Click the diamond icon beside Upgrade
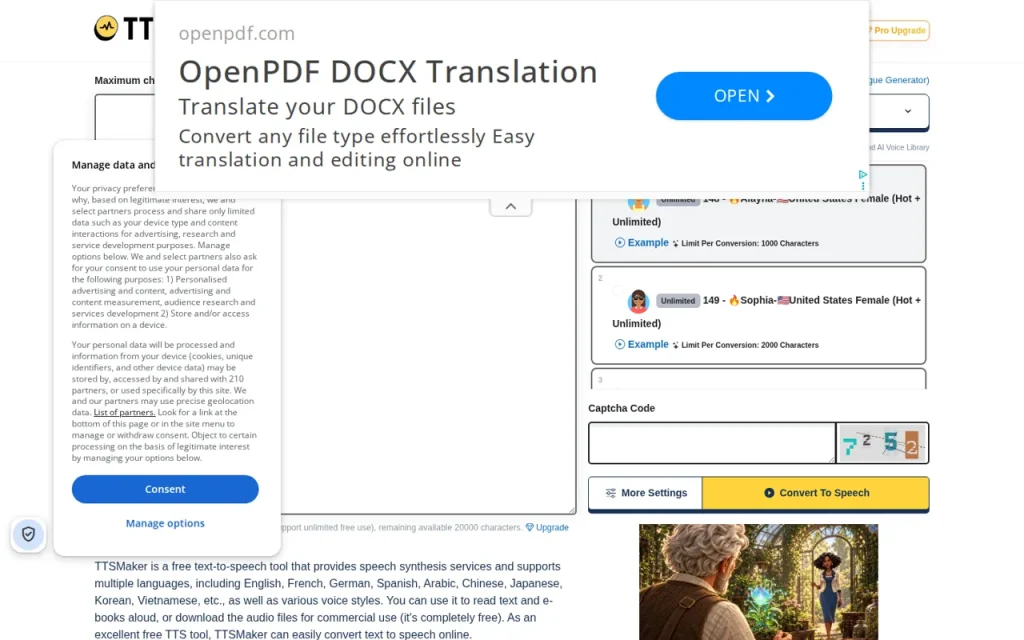Screen dimensions: 1024x640 [x=530, y=528]
